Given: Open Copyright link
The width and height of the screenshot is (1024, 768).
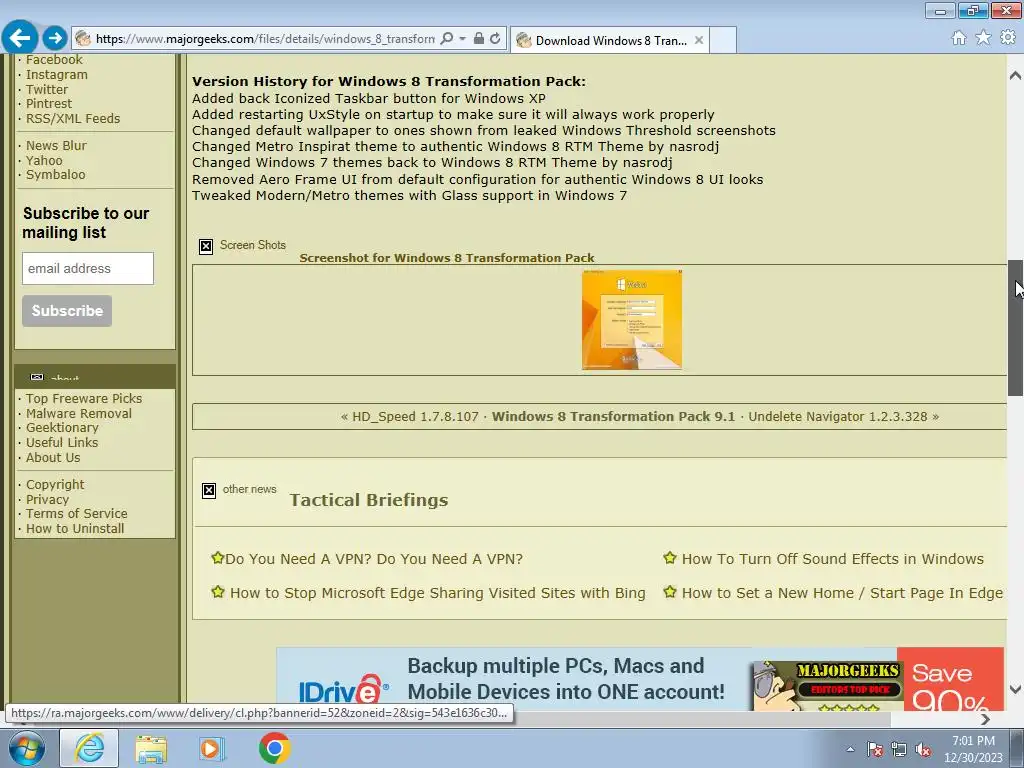Looking at the screenshot, I should click(x=56, y=485).
